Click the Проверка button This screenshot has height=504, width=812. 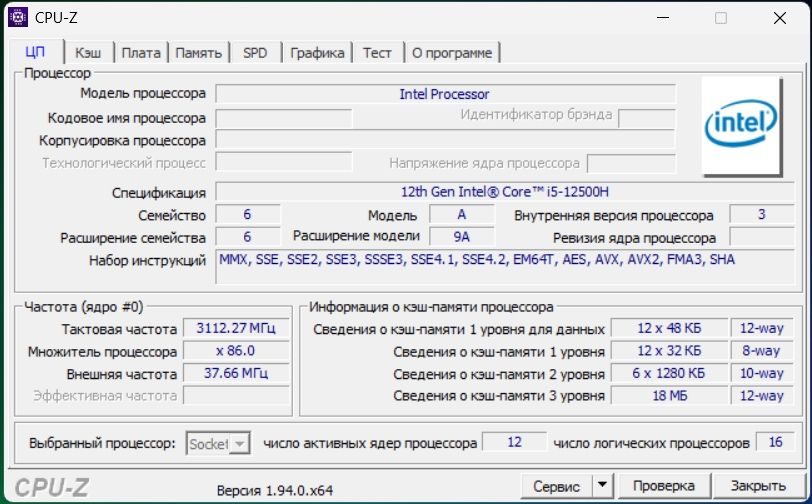point(664,486)
